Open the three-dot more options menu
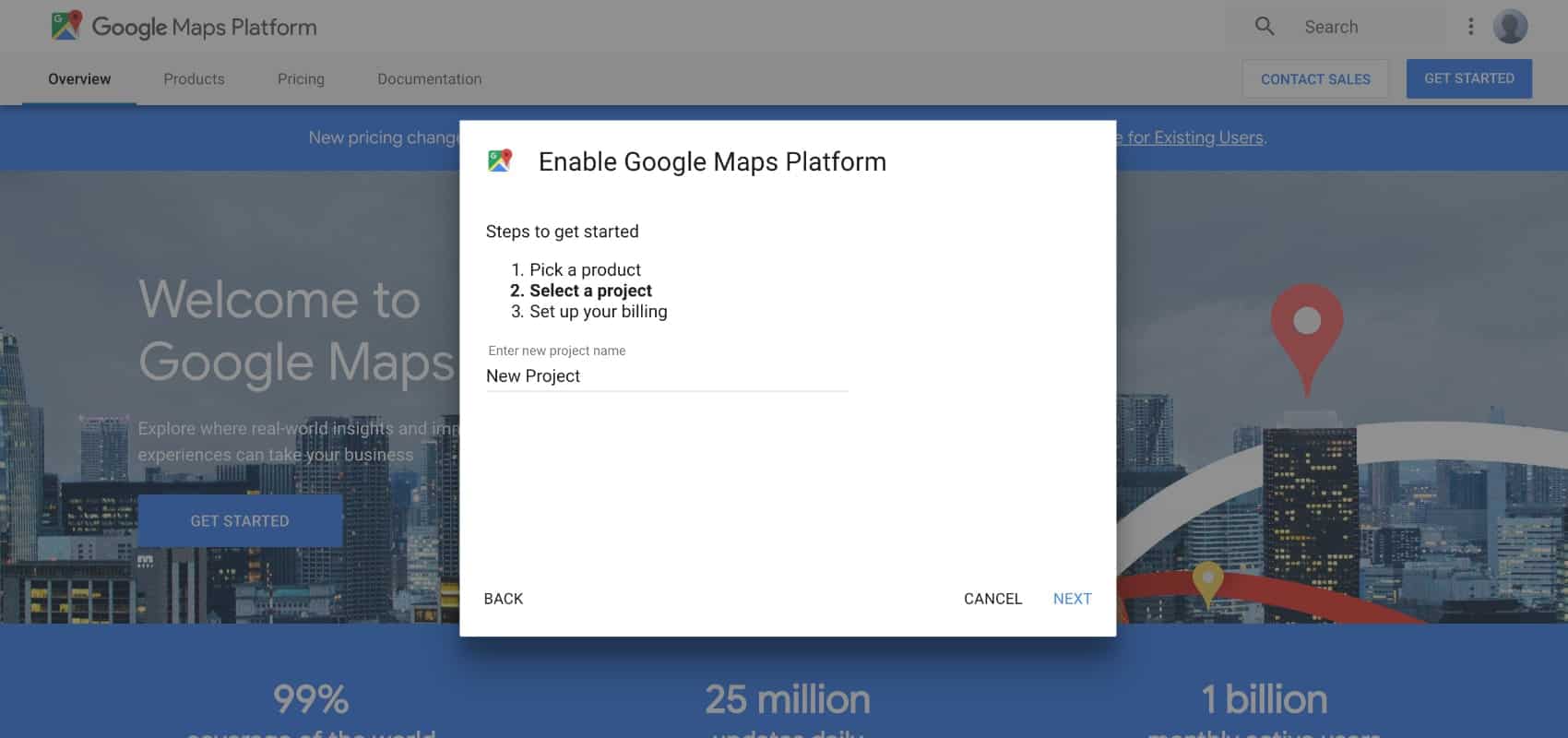Screen dimensions: 1568x738 [x=1470, y=27]
